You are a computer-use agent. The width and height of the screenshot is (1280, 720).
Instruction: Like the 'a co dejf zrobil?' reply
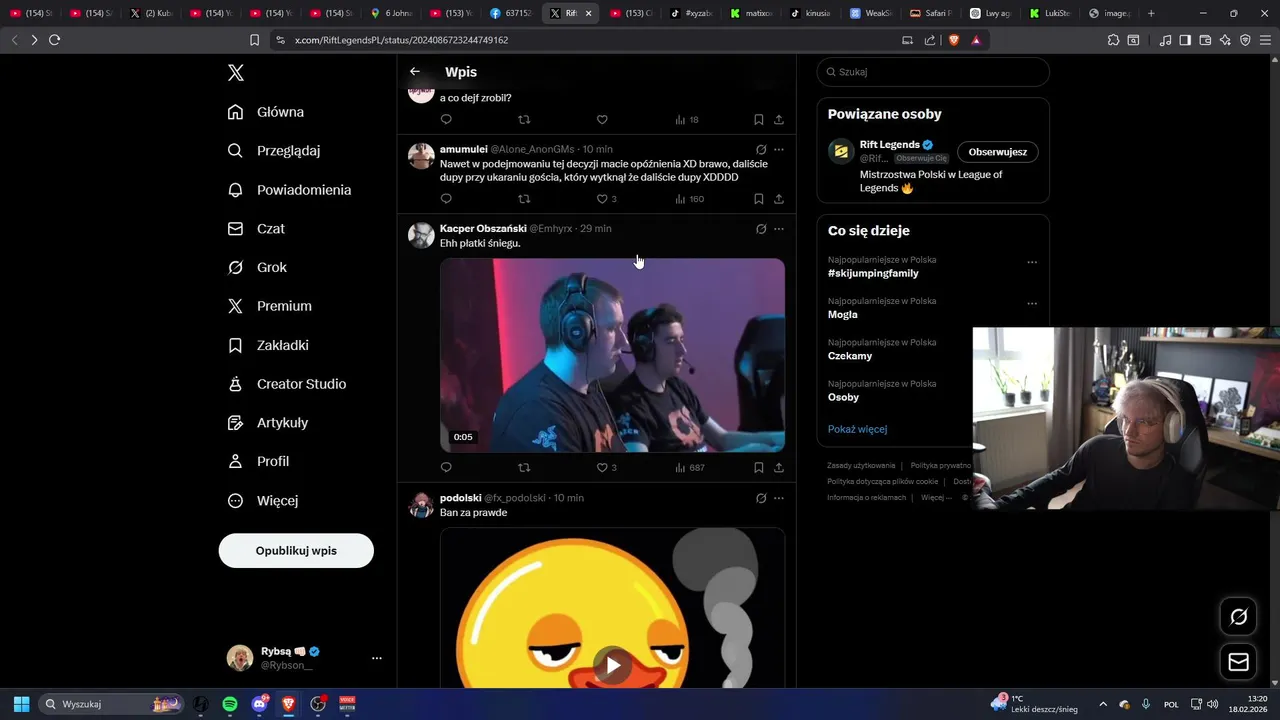click(x=602, y=119)
